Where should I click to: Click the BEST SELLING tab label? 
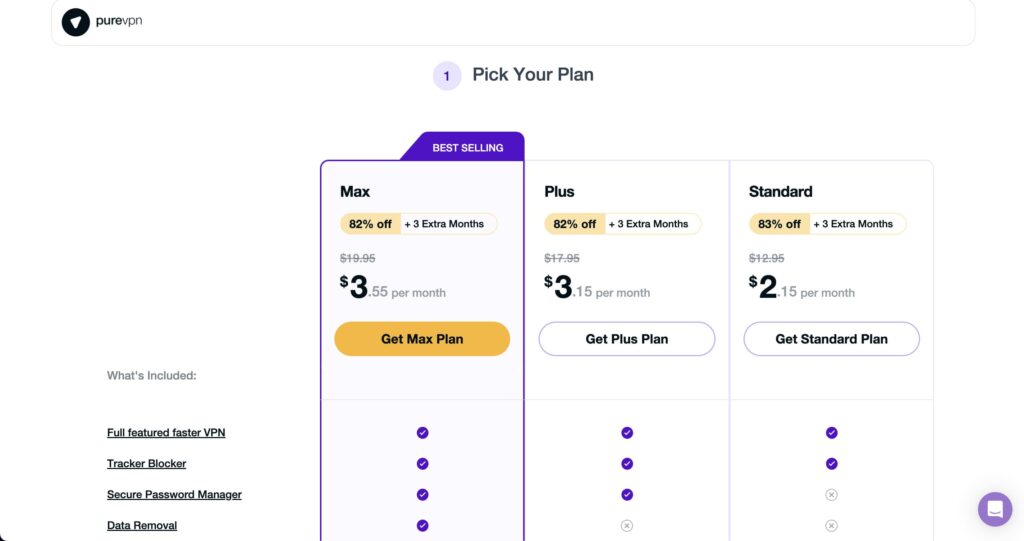pyautogui.click(x=468, y=148)
